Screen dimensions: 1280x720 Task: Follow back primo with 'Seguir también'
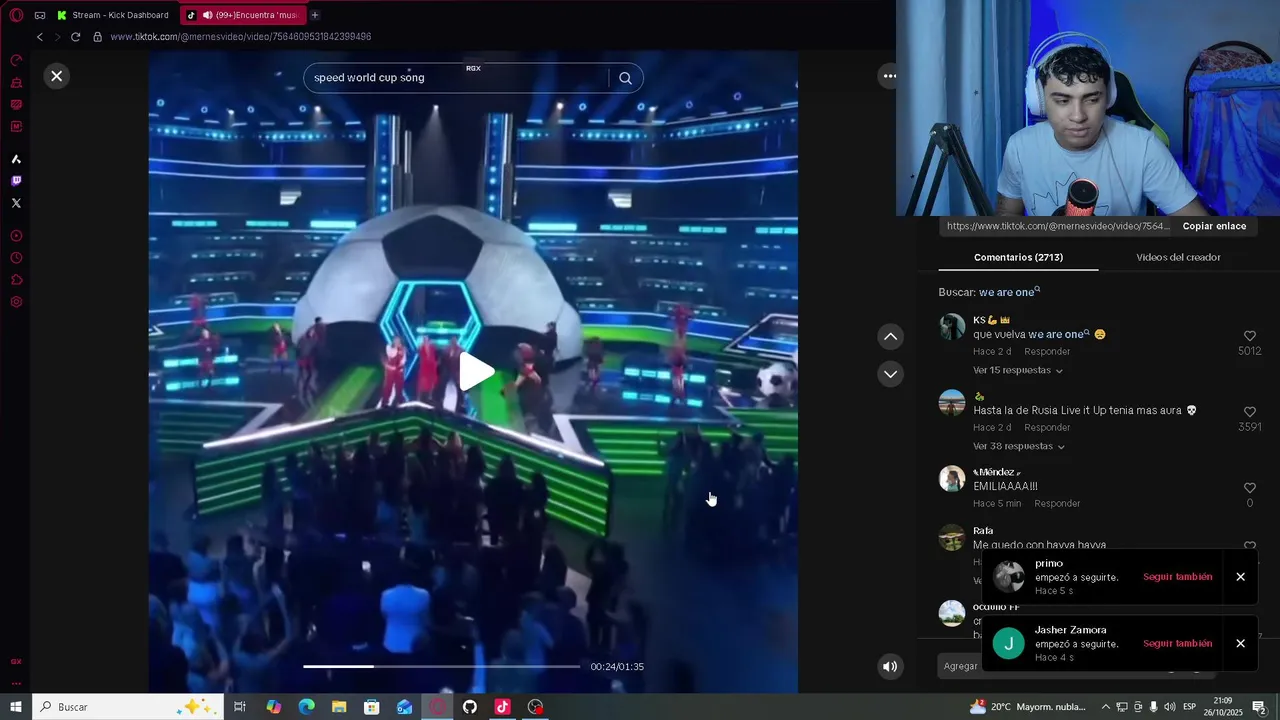pos(1177,577)
